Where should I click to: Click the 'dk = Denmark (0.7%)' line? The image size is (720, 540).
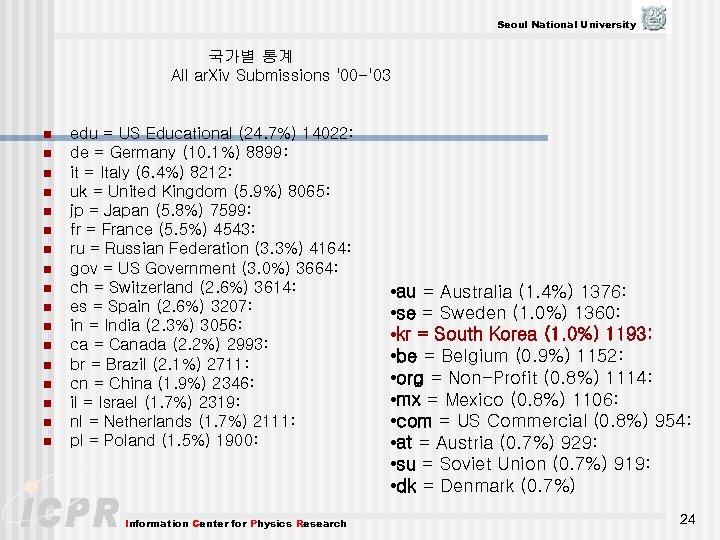[483, 485]
